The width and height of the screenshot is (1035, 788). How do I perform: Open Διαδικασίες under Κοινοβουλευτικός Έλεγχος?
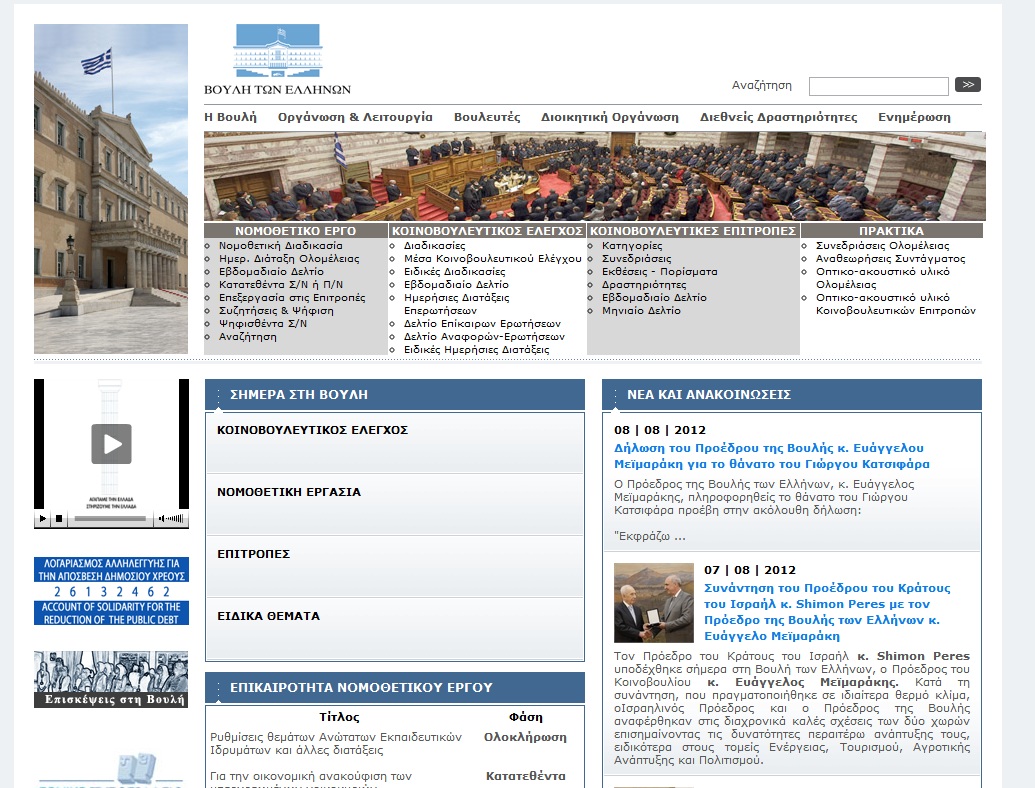[434, 246]
